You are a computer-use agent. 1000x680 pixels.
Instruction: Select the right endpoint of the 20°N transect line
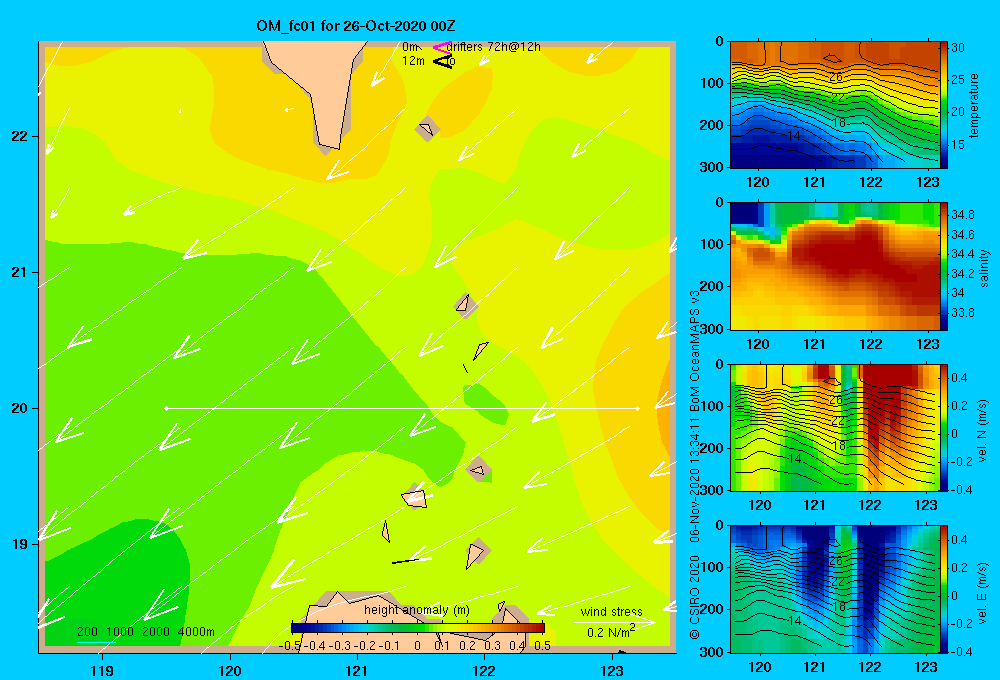[x=637, y=408]
